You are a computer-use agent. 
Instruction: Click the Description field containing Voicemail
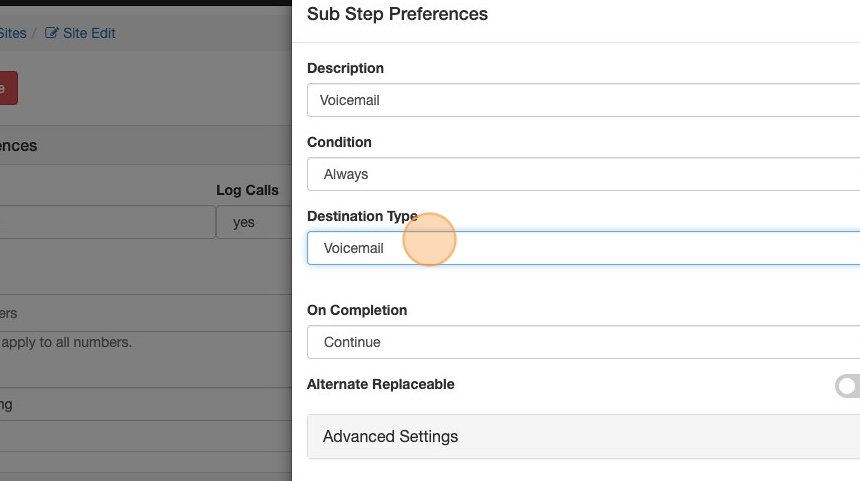(x=583, y=100)
